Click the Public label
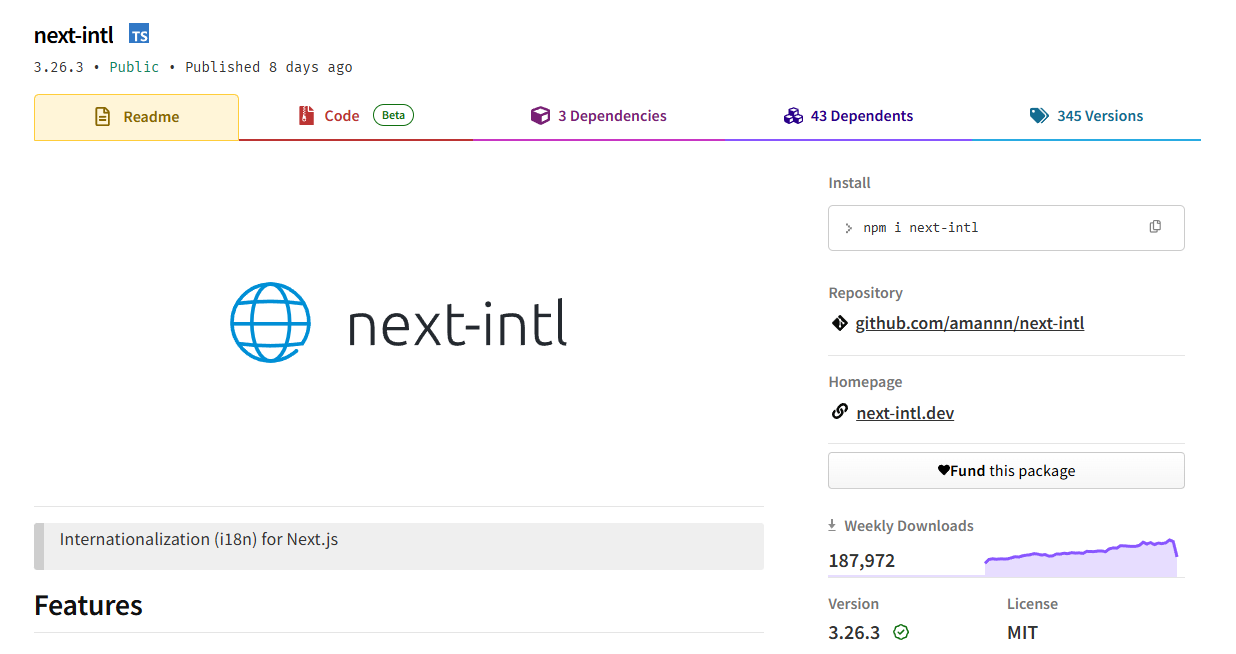Image resolution: width=1236 pixels, height=654 pixels. [134, 67]
